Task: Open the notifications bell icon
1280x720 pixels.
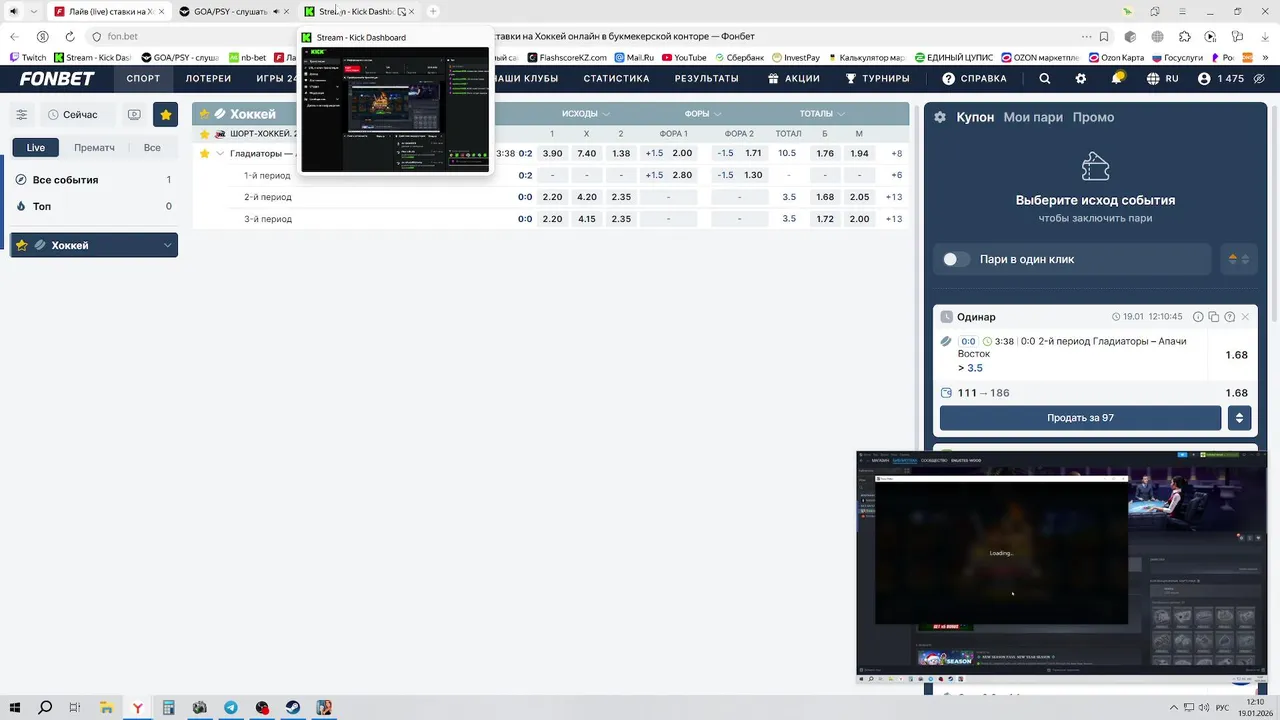Action: point(1117,79)
